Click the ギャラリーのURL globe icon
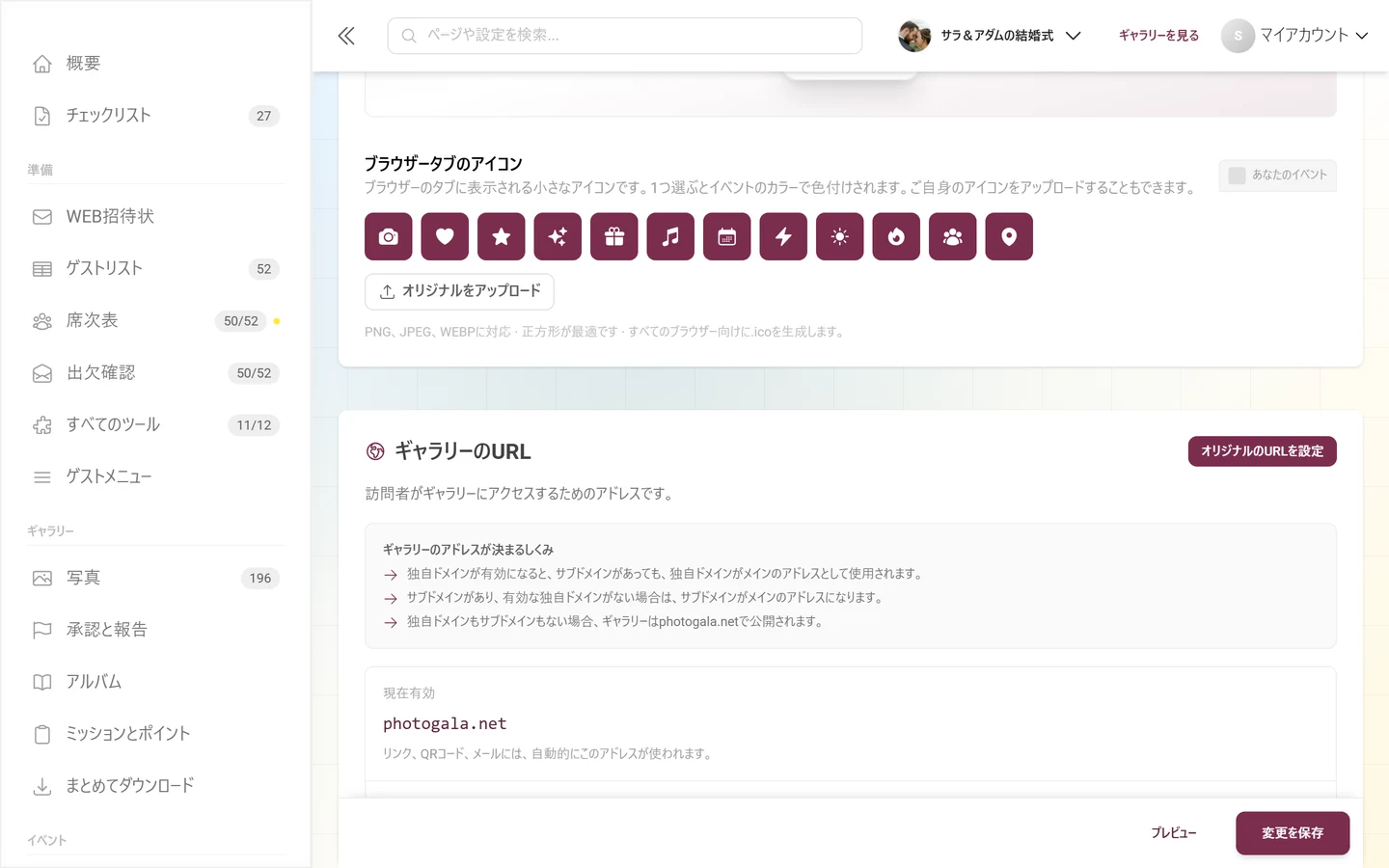Image resolution: width=1389 pixels, height=868 pixels. (375, 451)
